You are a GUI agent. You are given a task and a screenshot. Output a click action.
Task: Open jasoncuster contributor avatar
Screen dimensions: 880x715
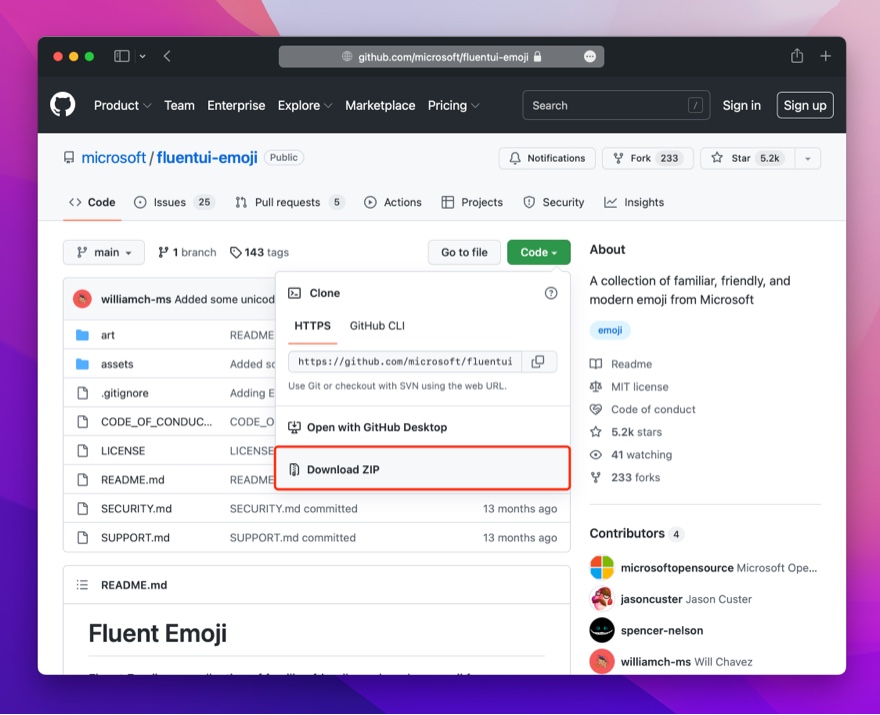602,599
